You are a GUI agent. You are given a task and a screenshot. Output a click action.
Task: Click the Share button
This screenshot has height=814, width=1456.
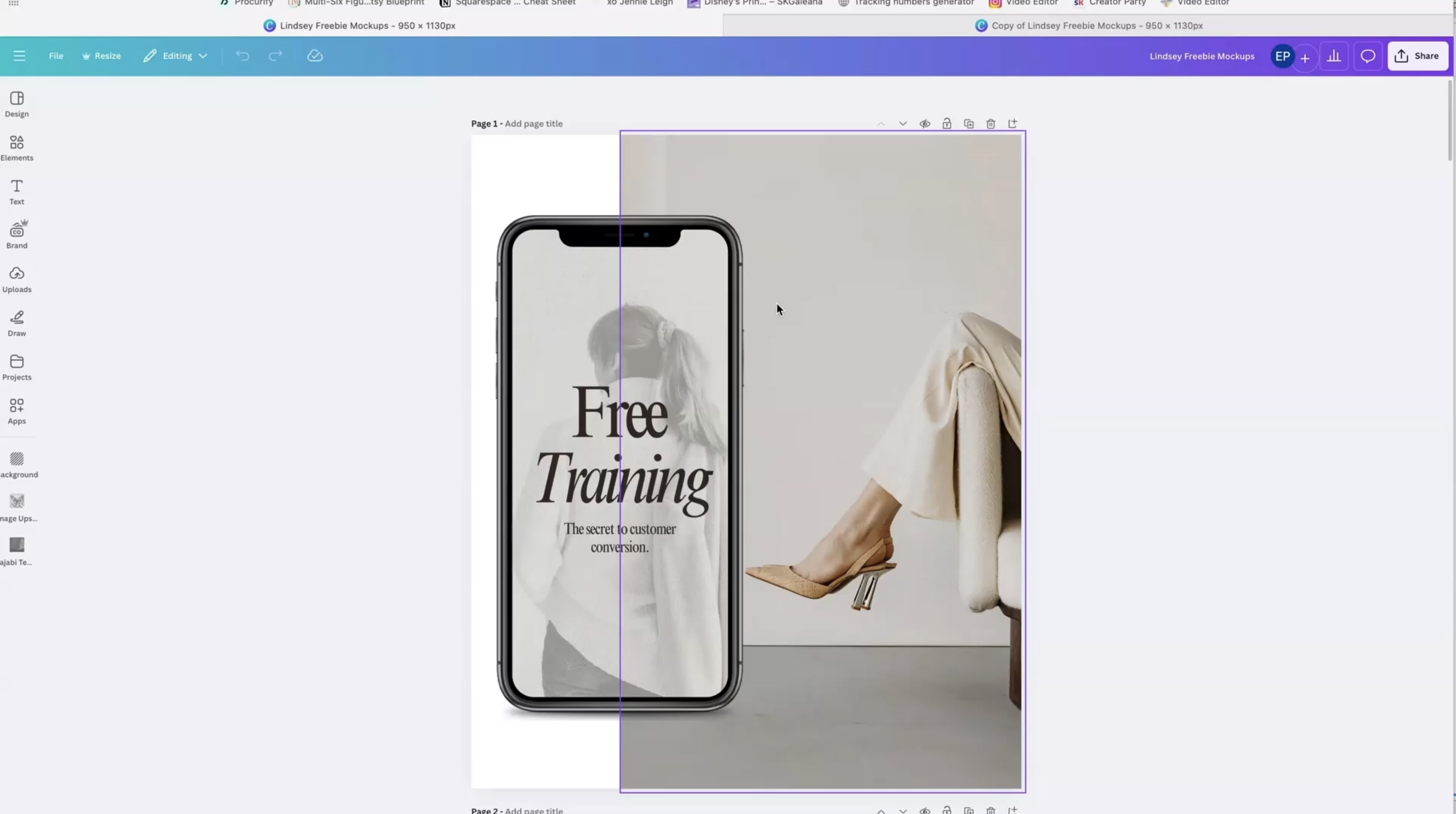[x=1417, y=56]
